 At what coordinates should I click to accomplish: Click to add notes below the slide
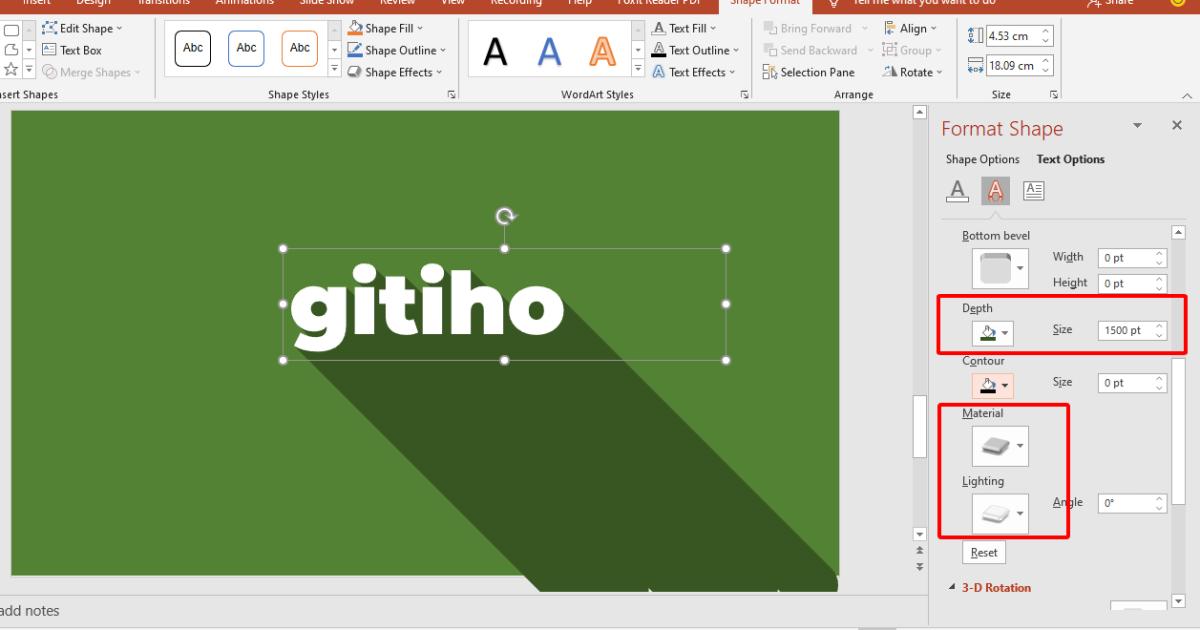click(x=30, y=610)
